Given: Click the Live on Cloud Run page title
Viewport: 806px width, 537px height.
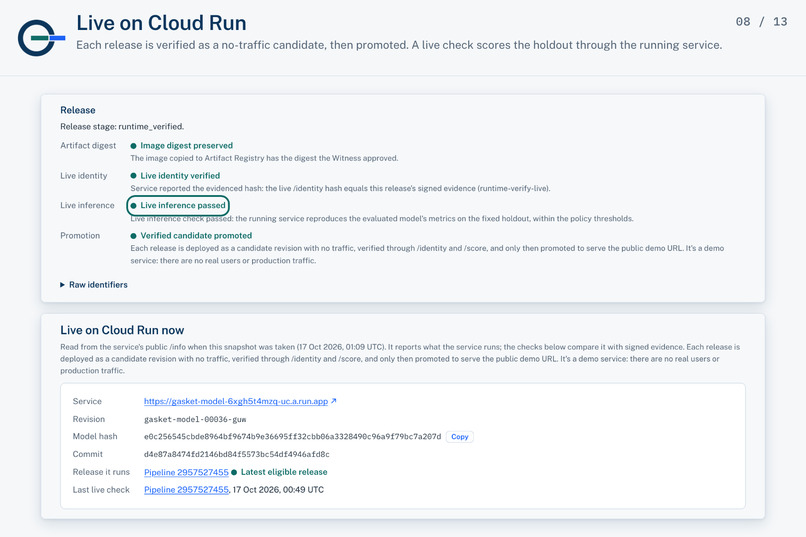Looking at the screenshot, I should 161,23.
